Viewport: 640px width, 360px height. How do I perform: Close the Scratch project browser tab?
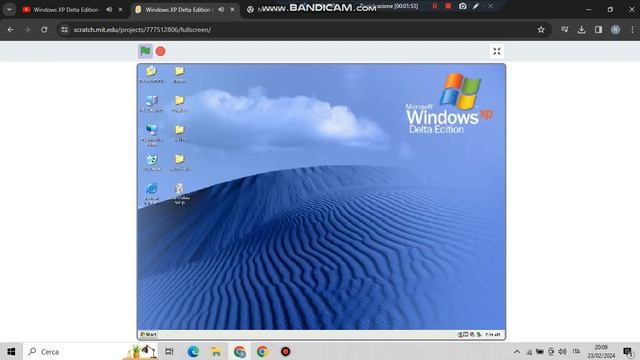click(x=232, y=9)
